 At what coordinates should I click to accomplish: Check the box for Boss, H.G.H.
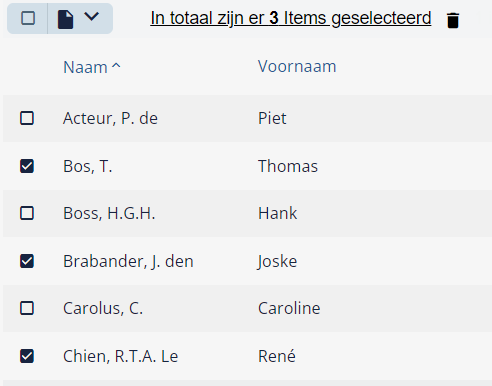(x=27, y=213)
